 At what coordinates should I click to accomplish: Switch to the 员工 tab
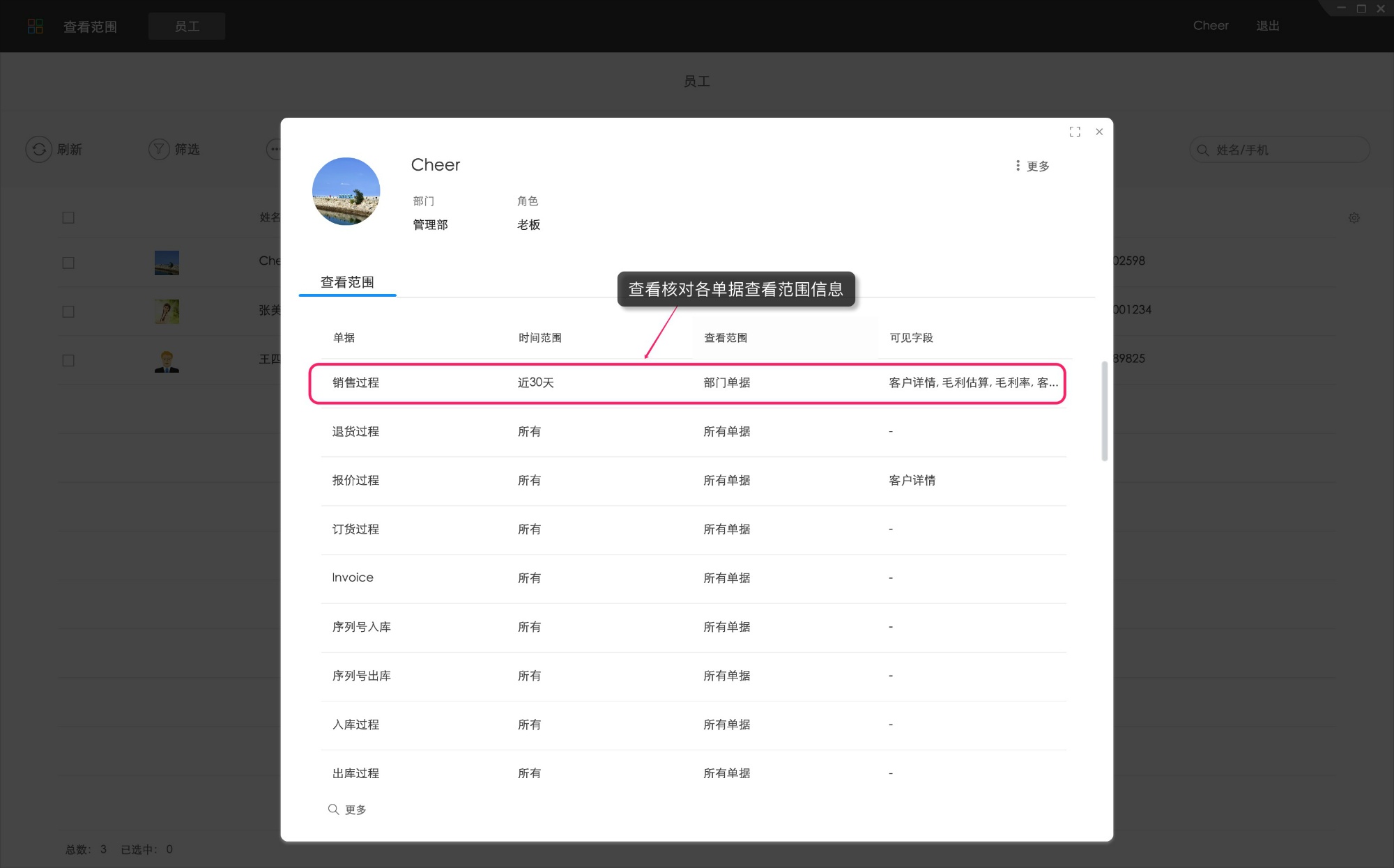(x=186, y=26)
